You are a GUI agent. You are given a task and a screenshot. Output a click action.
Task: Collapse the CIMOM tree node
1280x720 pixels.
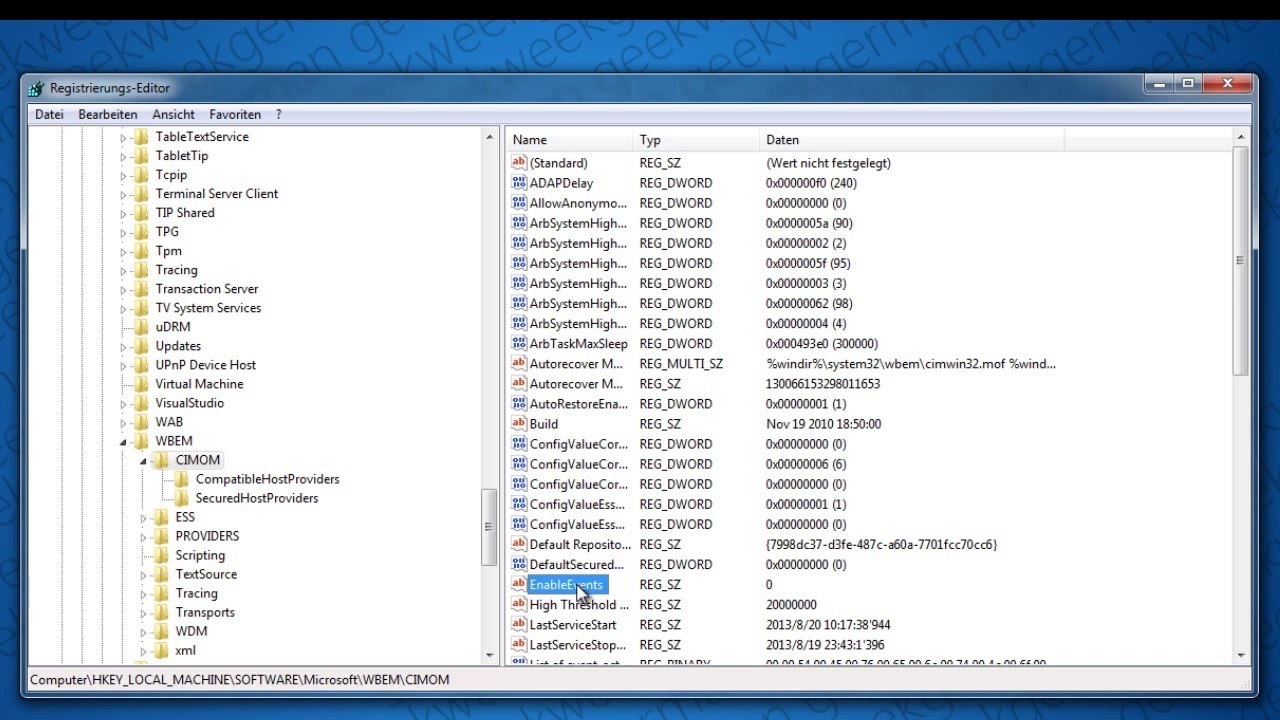point(144,461)
